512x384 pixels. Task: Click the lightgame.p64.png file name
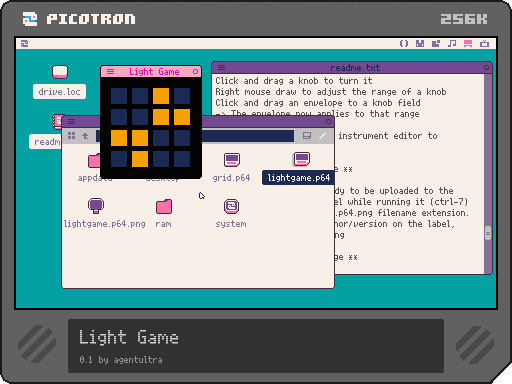pyautogui.click(x=105, y=224)
